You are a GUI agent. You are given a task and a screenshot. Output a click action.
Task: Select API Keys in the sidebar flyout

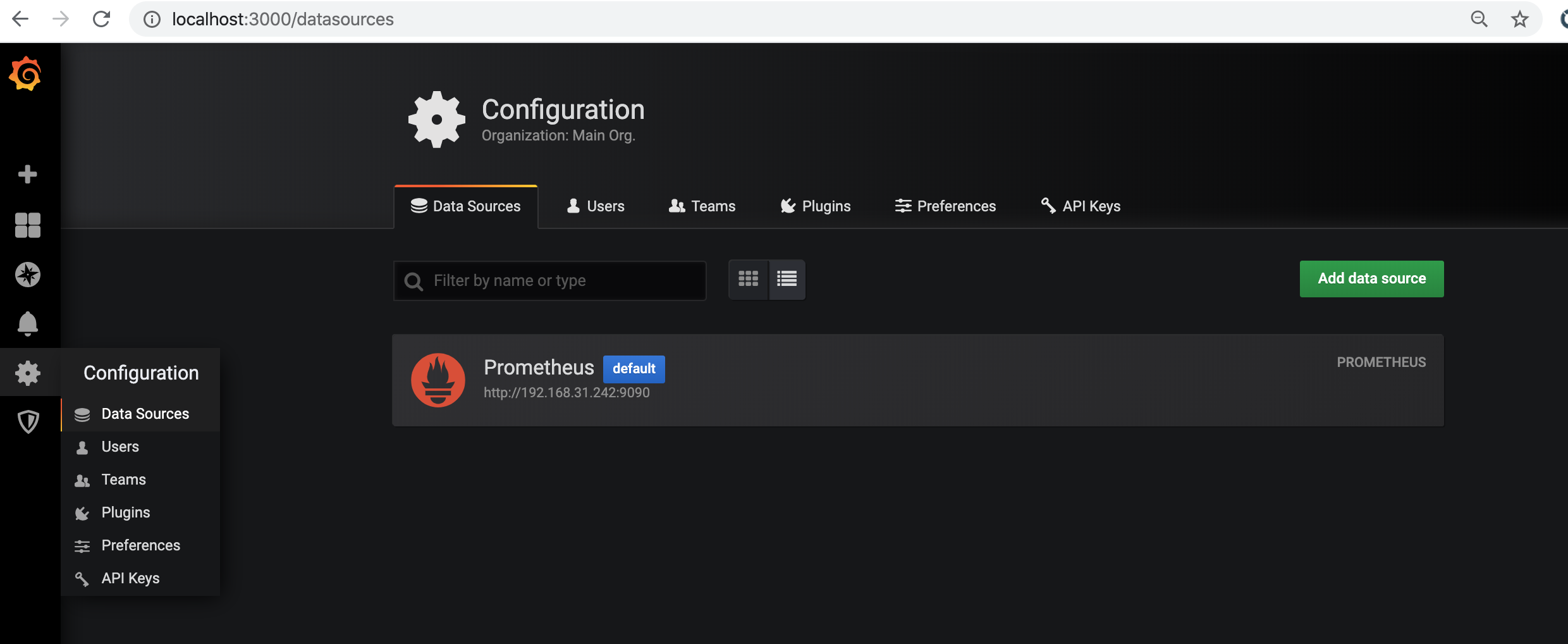[x=140, y=578]
